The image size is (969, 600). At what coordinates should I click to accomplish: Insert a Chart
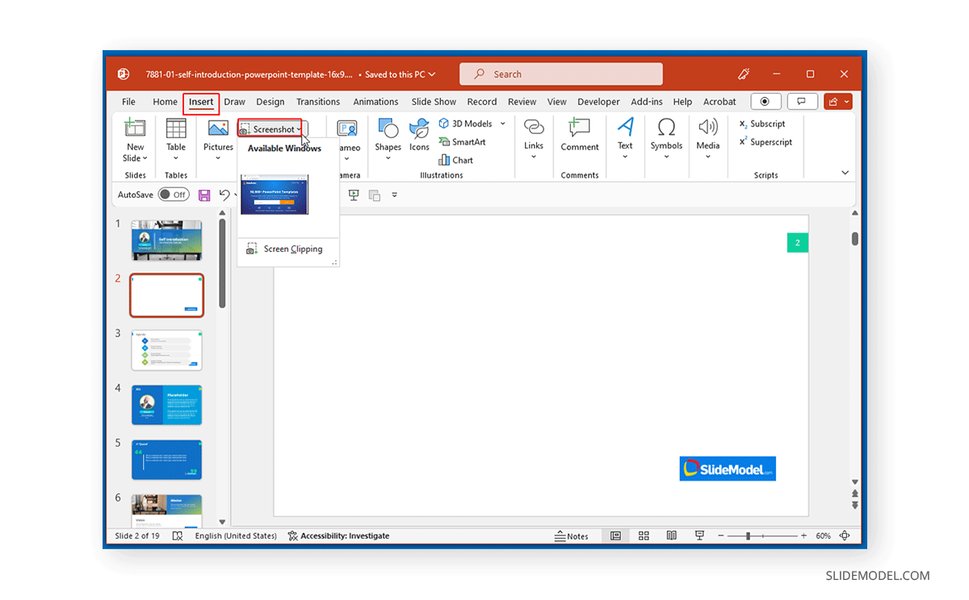coord(455,160)
